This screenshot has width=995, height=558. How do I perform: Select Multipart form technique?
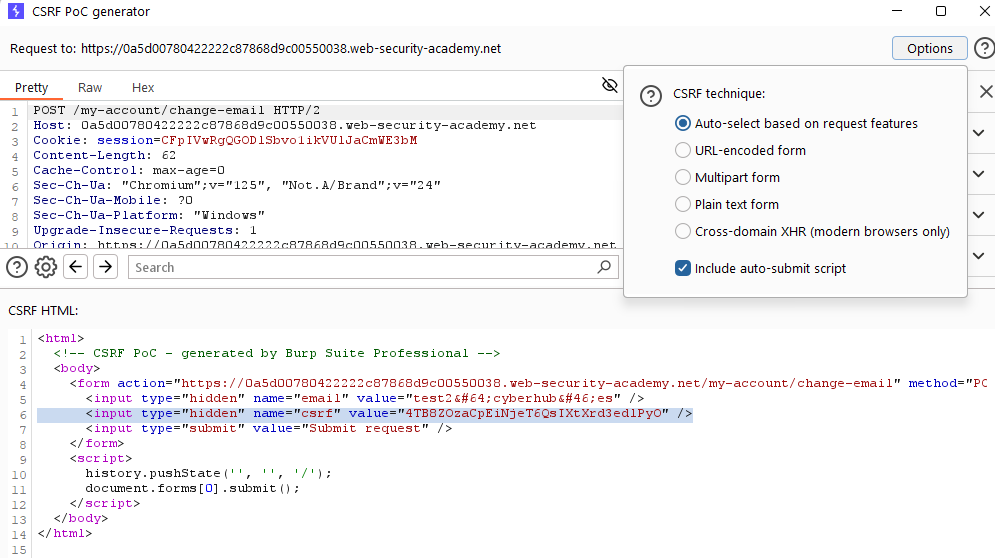tap(727, 177)
